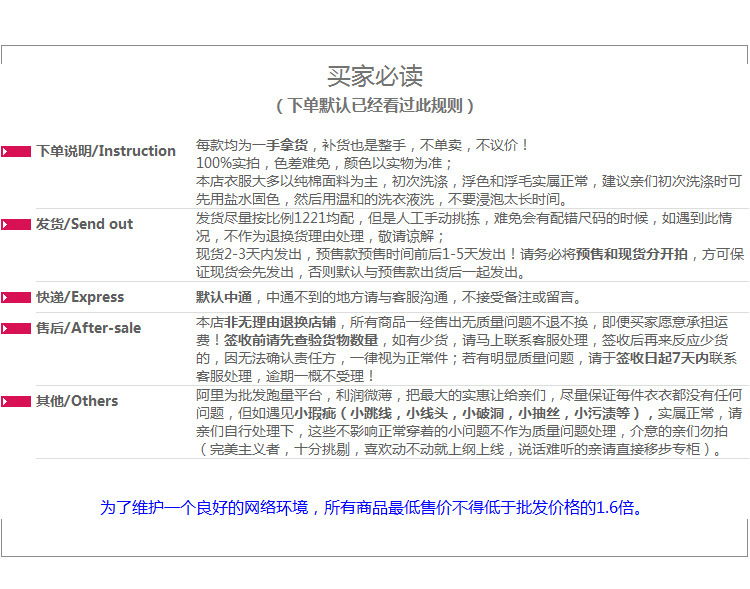Click the red arrow icon beside 售后/After-sale
Image resolution: width=750 pixels, height=589 pixels.
[16, 328]
